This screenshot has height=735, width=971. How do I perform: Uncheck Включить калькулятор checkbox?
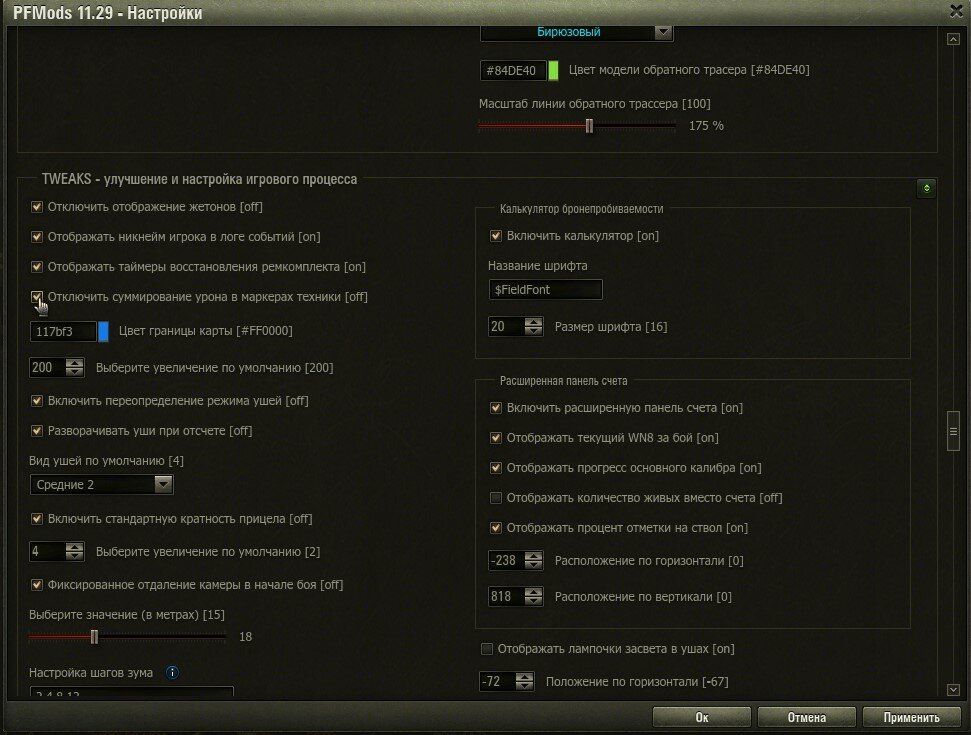496,236
